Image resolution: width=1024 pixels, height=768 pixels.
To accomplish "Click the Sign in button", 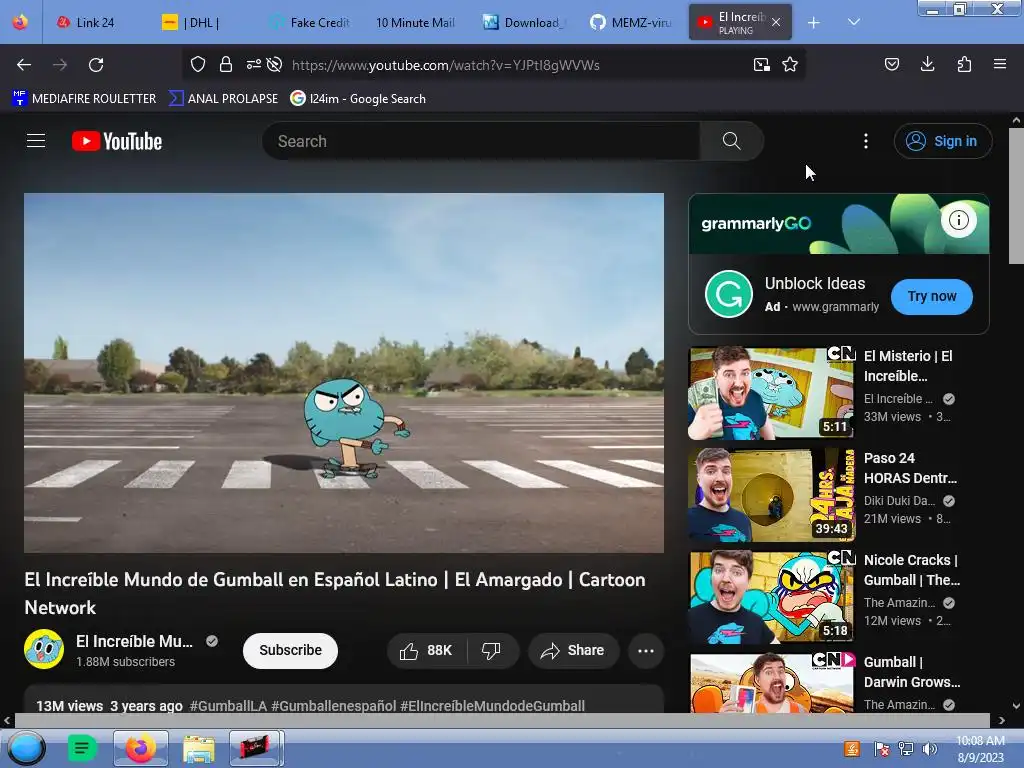I will [x=942, y=141].
